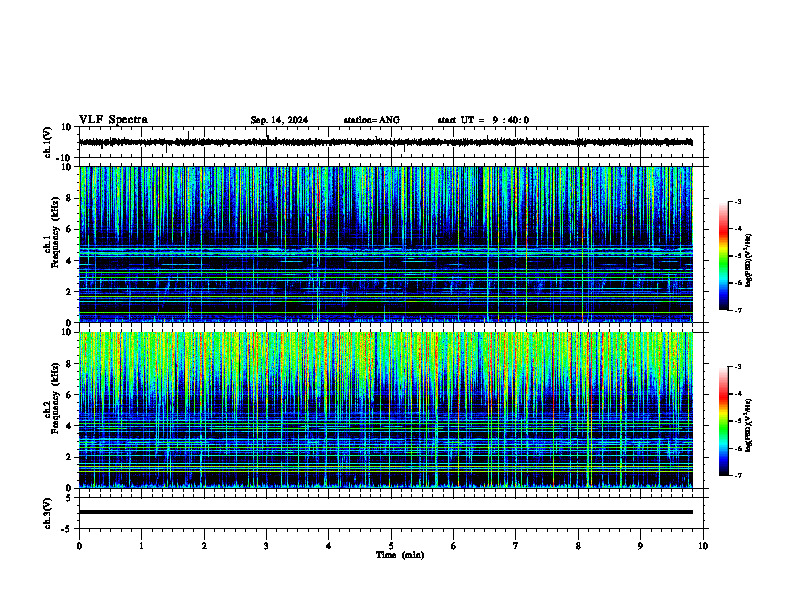Image resolution: width=792 pixels, height=612 pixels.
Task: Click time axis tick label "2"
Action: coord(204,546)
